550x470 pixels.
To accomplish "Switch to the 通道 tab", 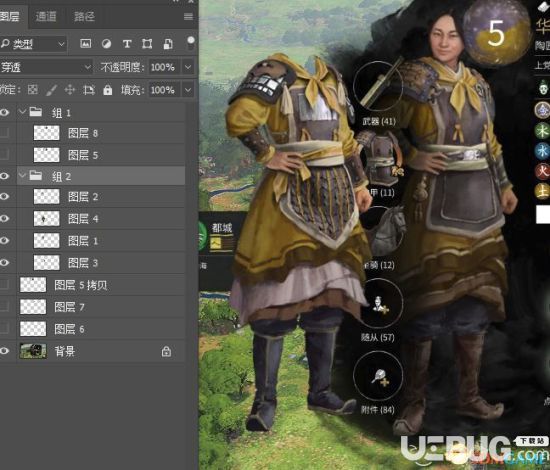I will [x=46, y=16].
